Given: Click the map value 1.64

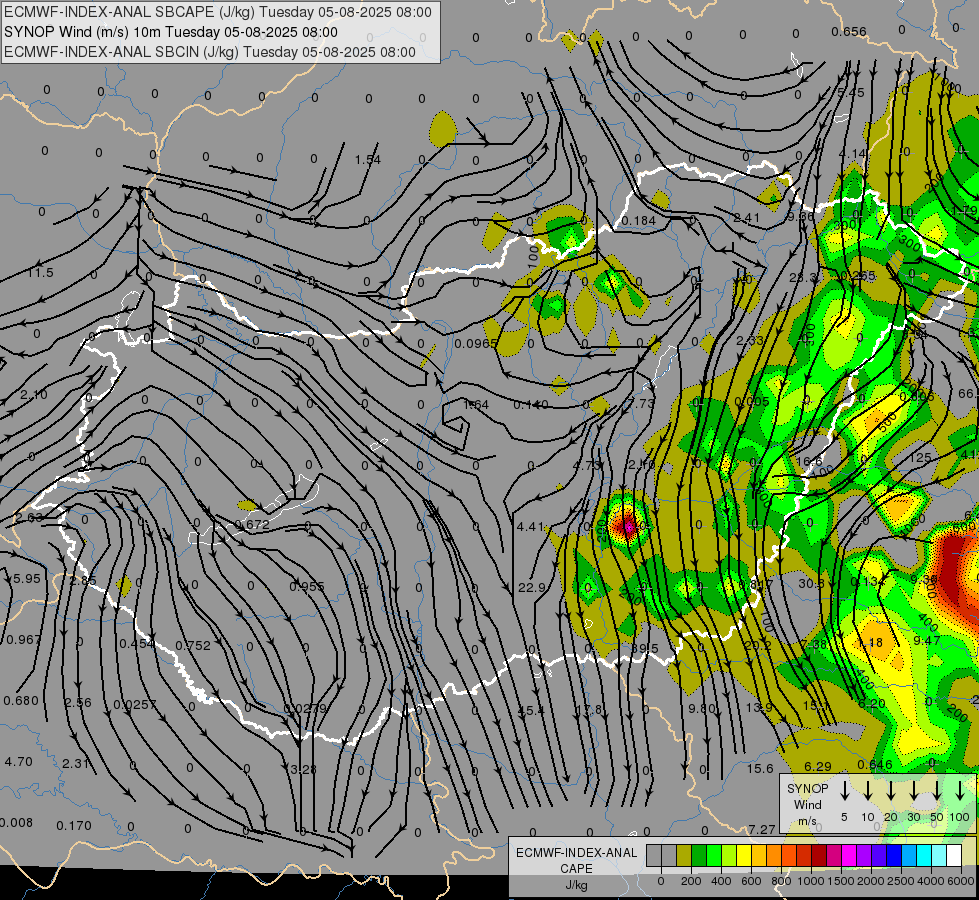Looking at the screenshot, I should pos(476,404).
